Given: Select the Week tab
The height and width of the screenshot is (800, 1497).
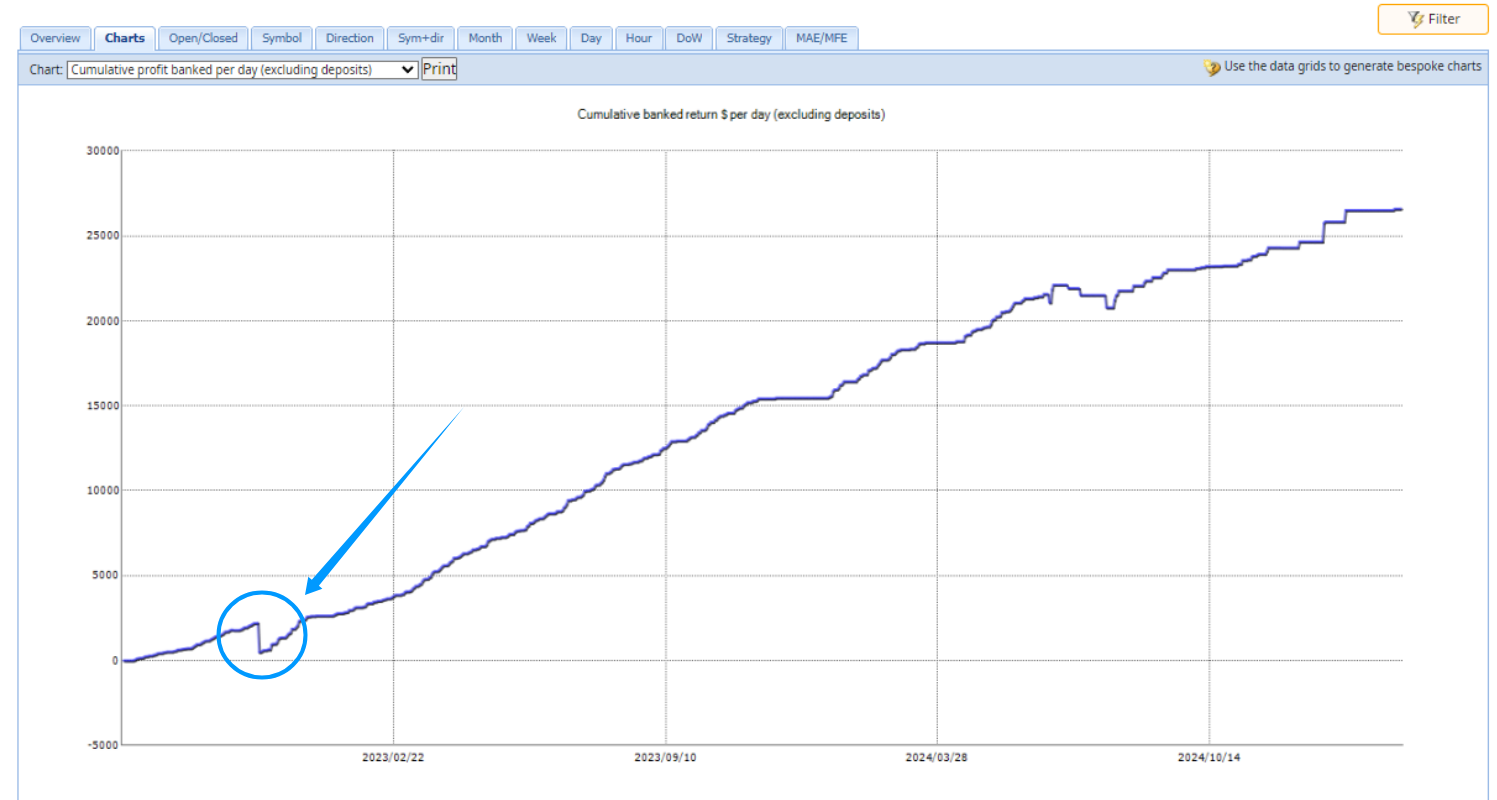Looking at the screenshot, I should point(541,38).
